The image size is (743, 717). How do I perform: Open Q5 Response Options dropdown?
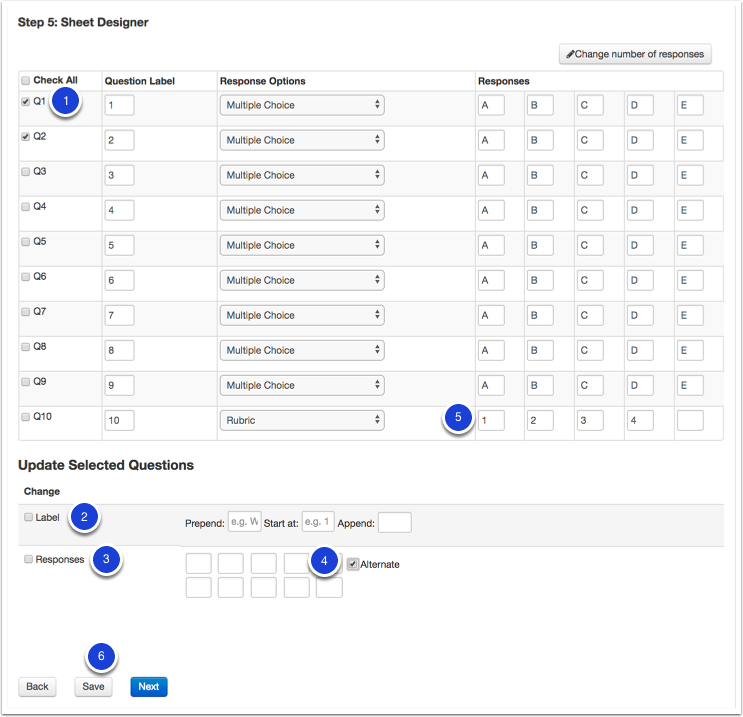302,245
